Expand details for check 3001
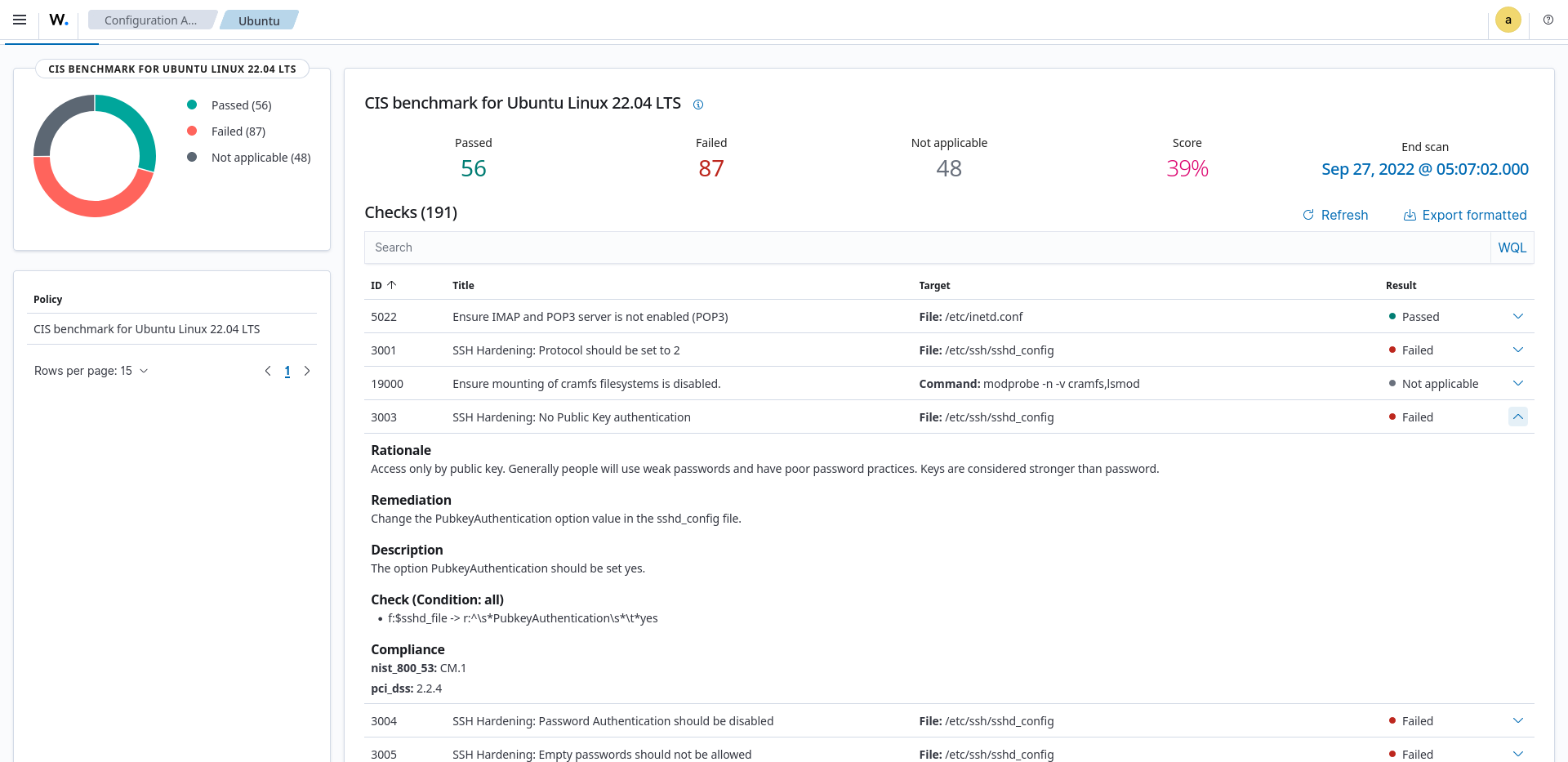The width and height of the screenshot is (1568, 762). click(1517, 350)
